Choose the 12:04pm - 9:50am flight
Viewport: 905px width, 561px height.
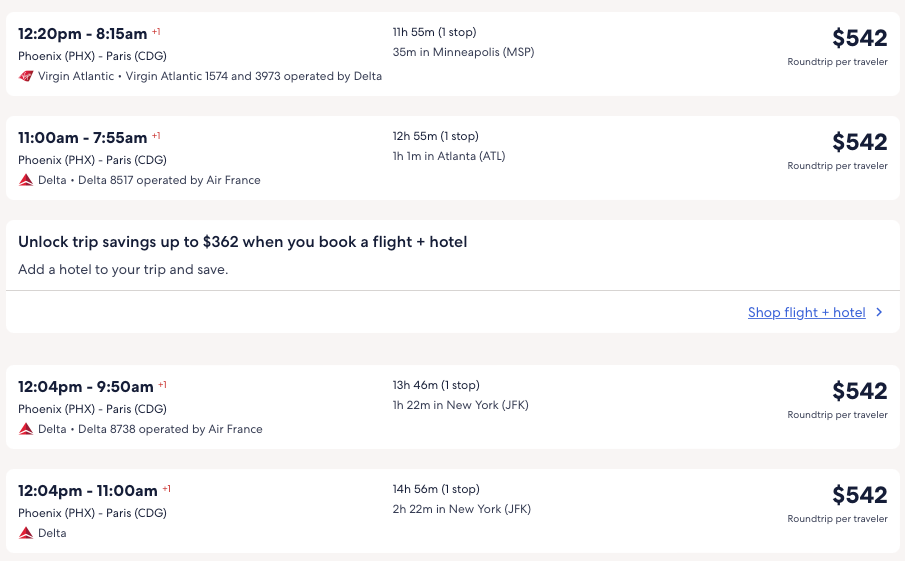[85, 387]
